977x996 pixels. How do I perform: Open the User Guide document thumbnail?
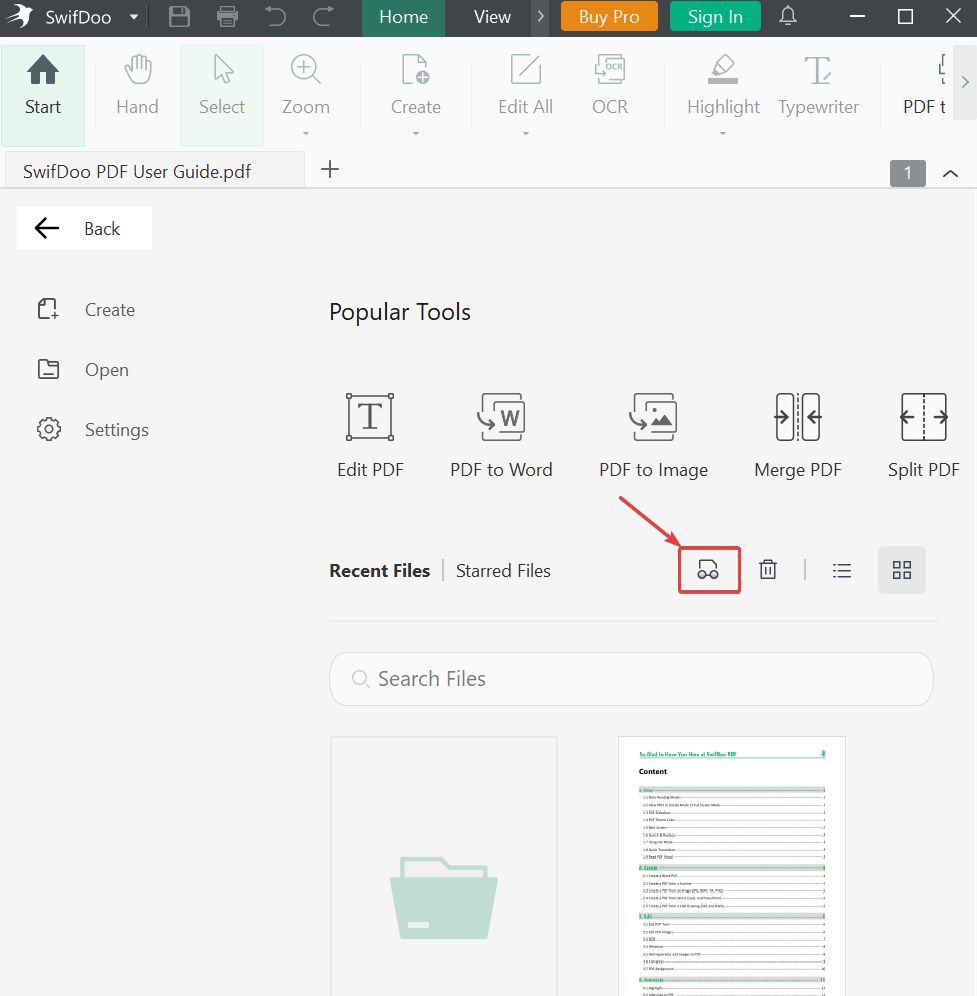point(732,866)
